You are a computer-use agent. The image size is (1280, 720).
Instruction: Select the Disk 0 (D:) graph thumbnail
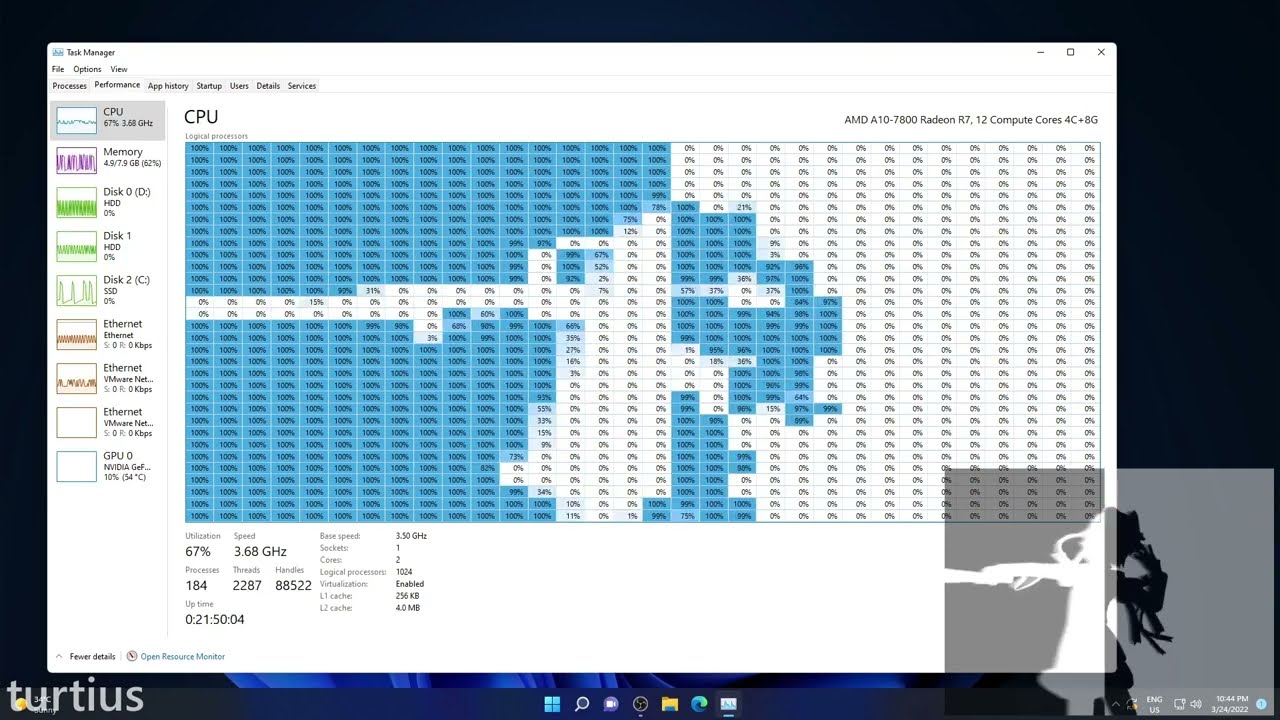click(x=76, y=204)
